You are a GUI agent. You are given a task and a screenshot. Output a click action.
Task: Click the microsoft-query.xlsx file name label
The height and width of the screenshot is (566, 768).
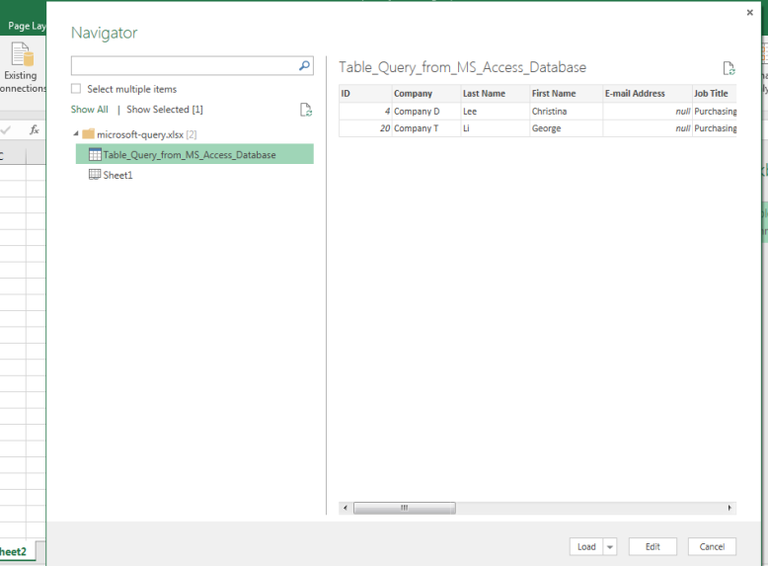point(140,134)
